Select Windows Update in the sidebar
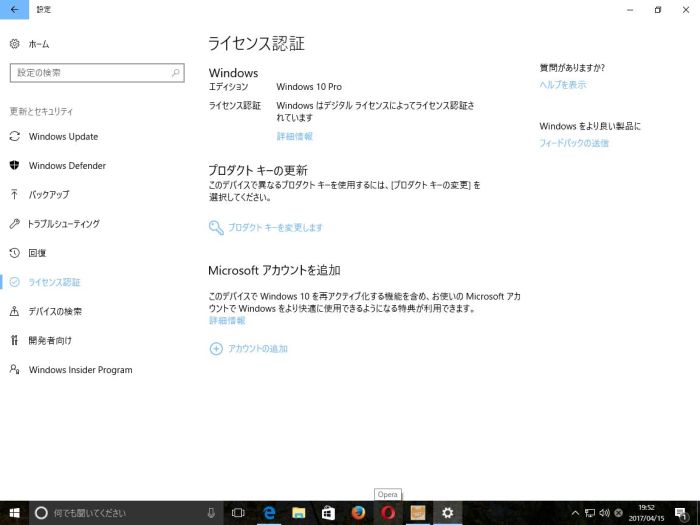This screenshot has width=700, height=525. 63,137
